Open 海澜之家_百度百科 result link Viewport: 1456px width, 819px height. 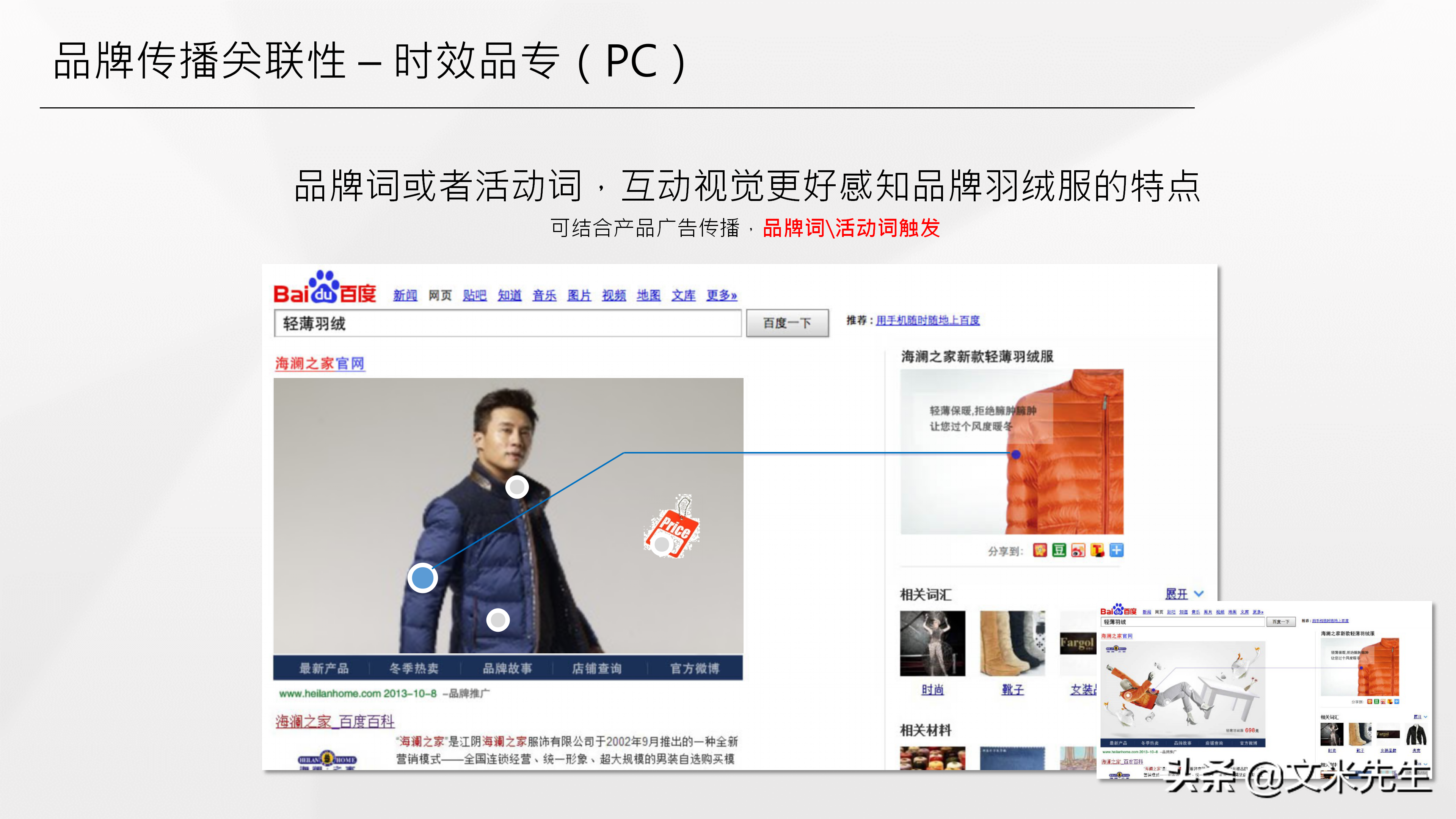pyautogui.click(x=334, y=721)
